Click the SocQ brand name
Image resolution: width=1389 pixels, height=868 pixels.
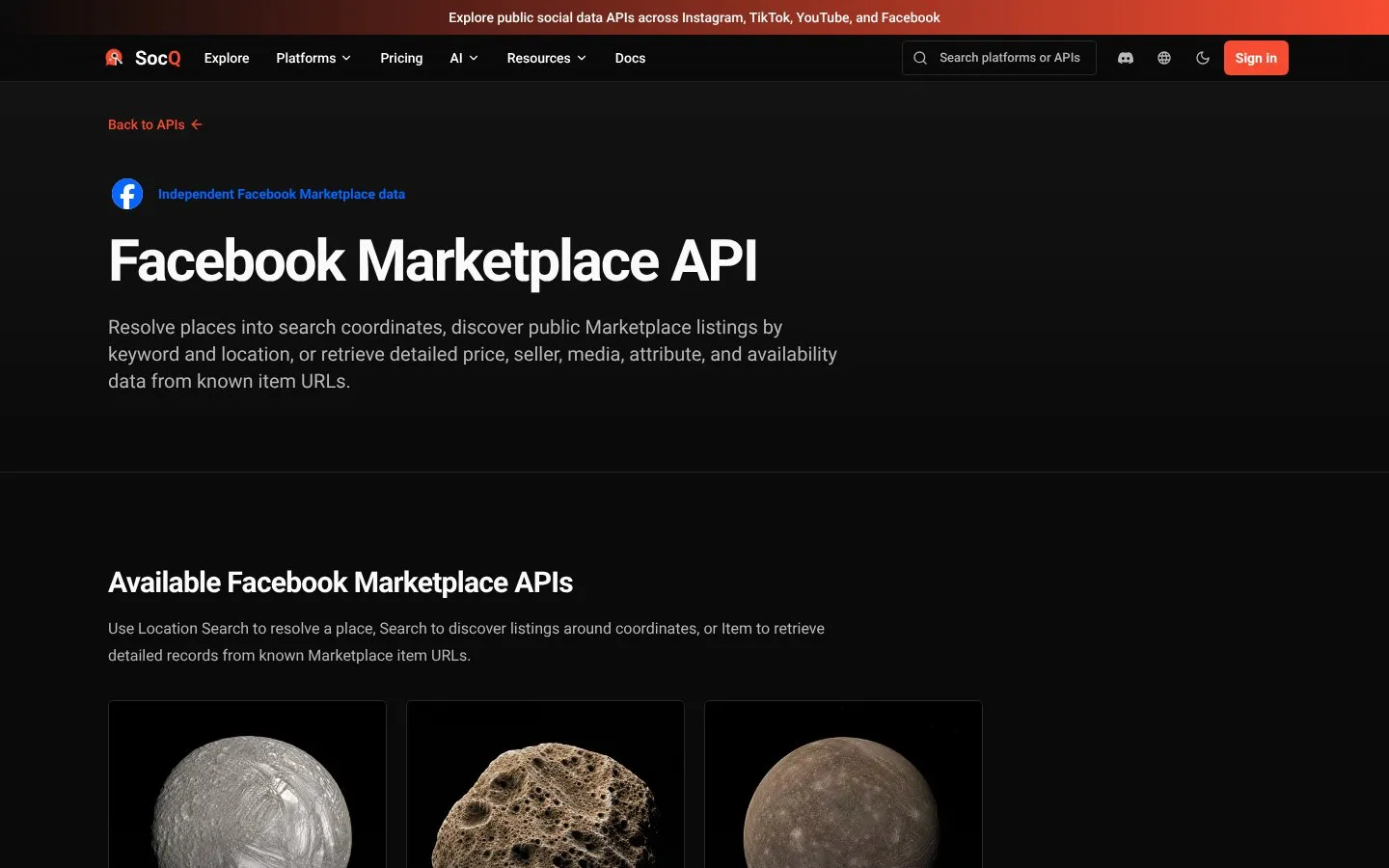(157, 58)
